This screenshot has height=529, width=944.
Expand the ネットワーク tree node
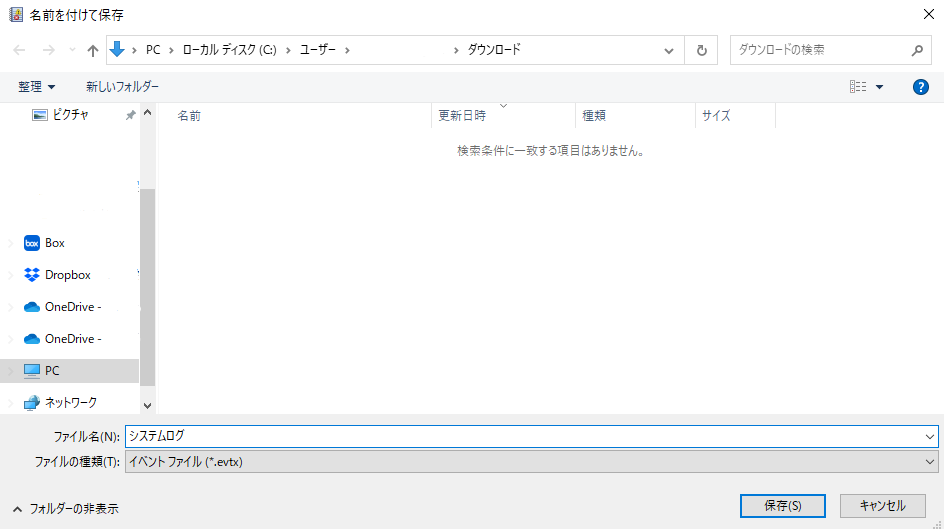(x=10, y=403)
